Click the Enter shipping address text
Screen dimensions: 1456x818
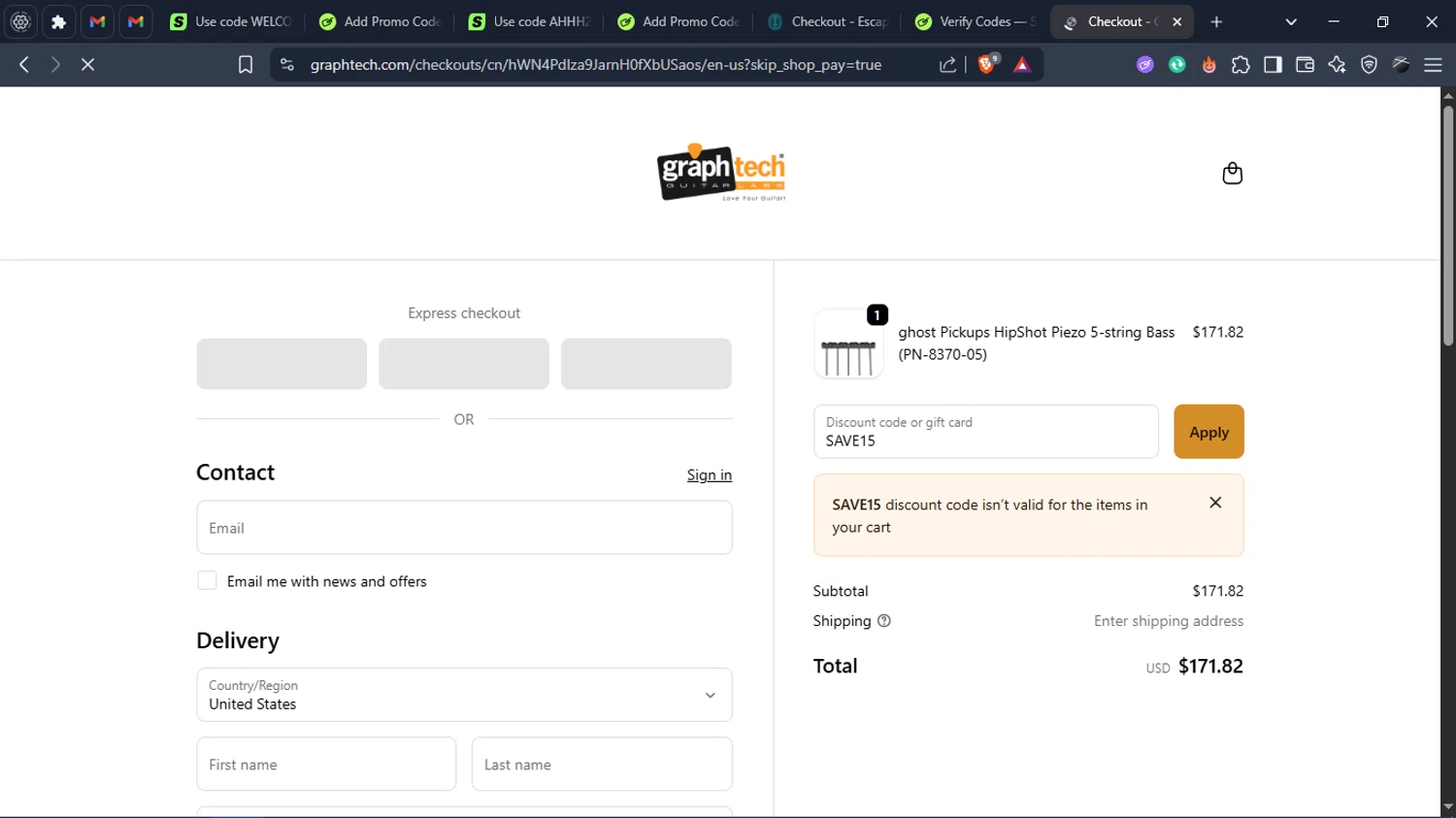[x=1169, y=621]
